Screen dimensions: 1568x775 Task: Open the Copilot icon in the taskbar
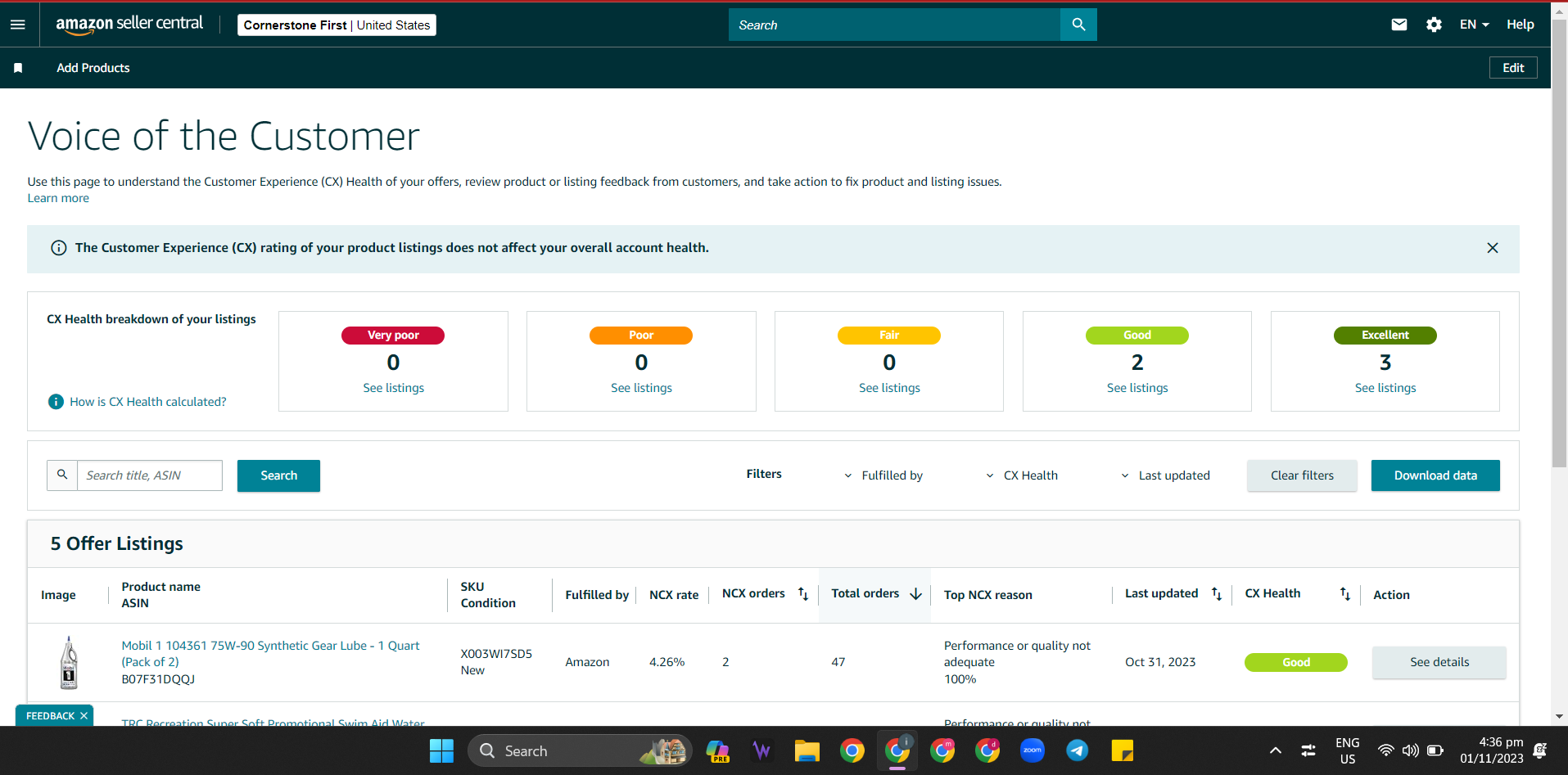717,750
